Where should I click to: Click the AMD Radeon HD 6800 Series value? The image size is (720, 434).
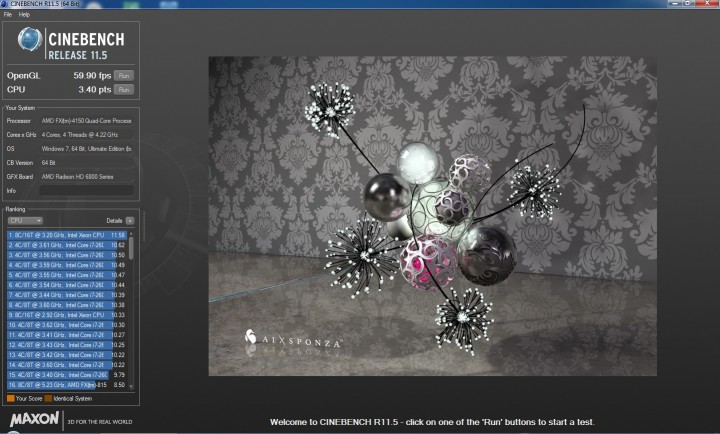tap(78, 177)
